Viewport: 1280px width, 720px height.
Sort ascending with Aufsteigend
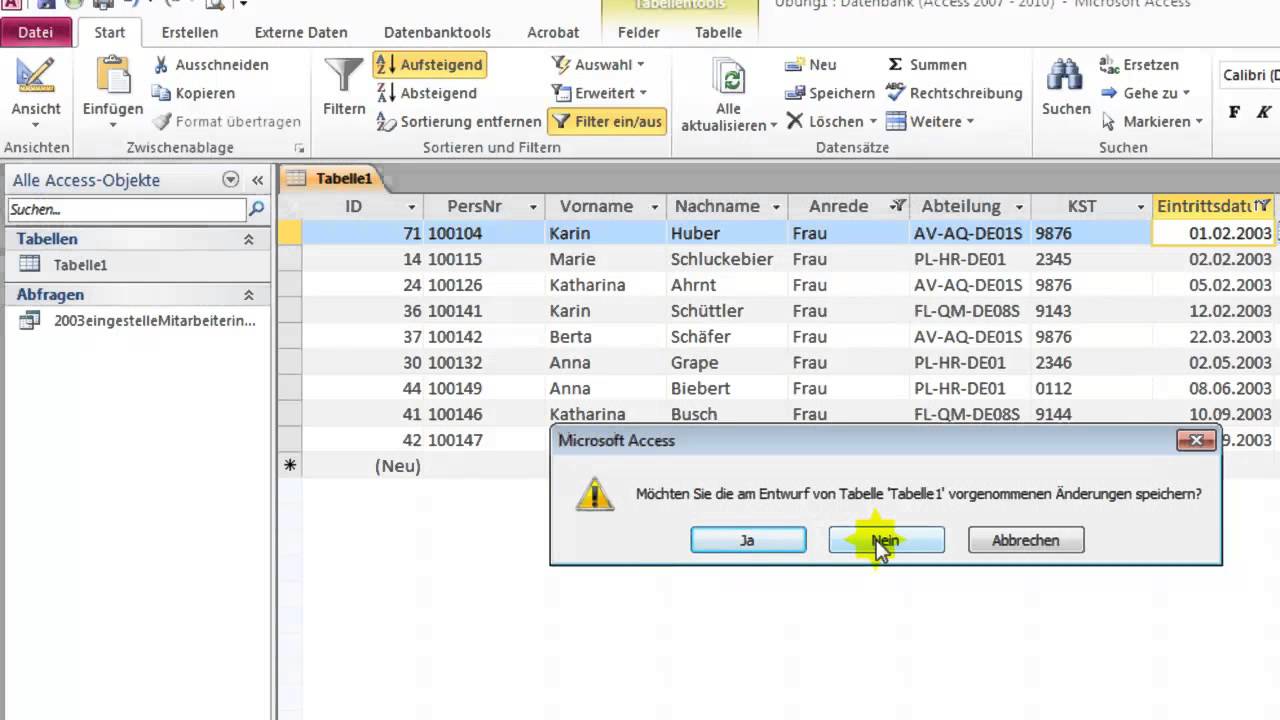pyautogui.click(x=430, y=64)
